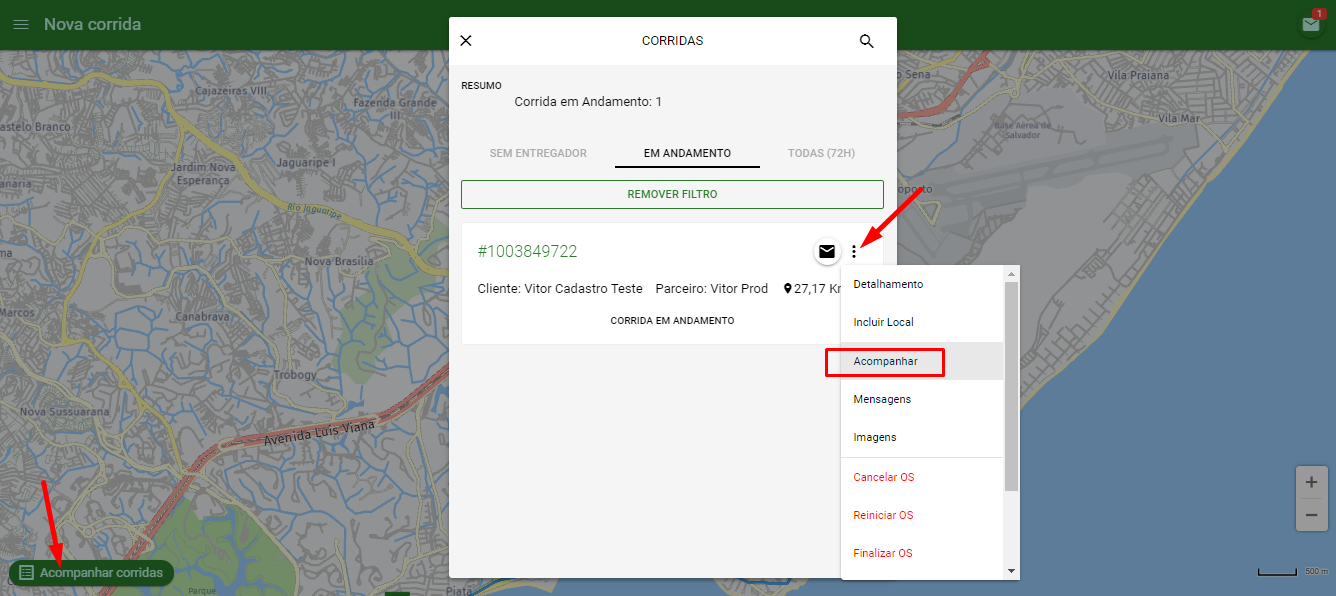Viewport: 1336px width, 596px height.
Task: Search corridas with the magnifier icon
Action: point(867,41)
